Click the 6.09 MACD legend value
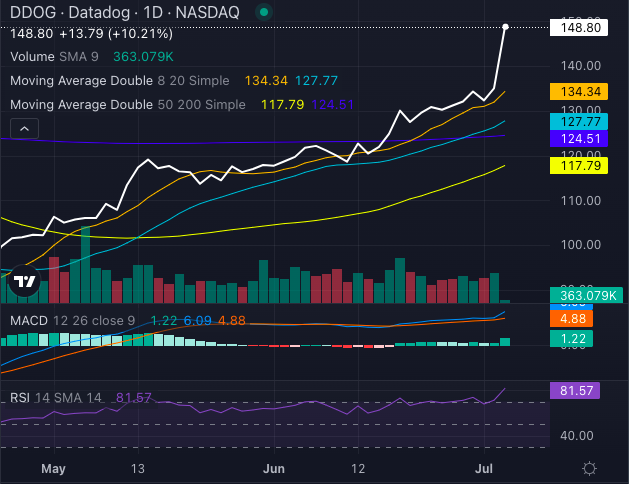Viewport: 629px width, 484px height. point(197,320)
